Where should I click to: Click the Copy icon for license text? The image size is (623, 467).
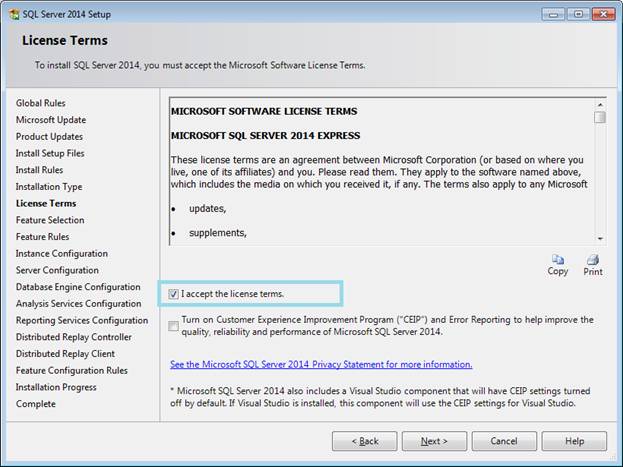[557, 260]
